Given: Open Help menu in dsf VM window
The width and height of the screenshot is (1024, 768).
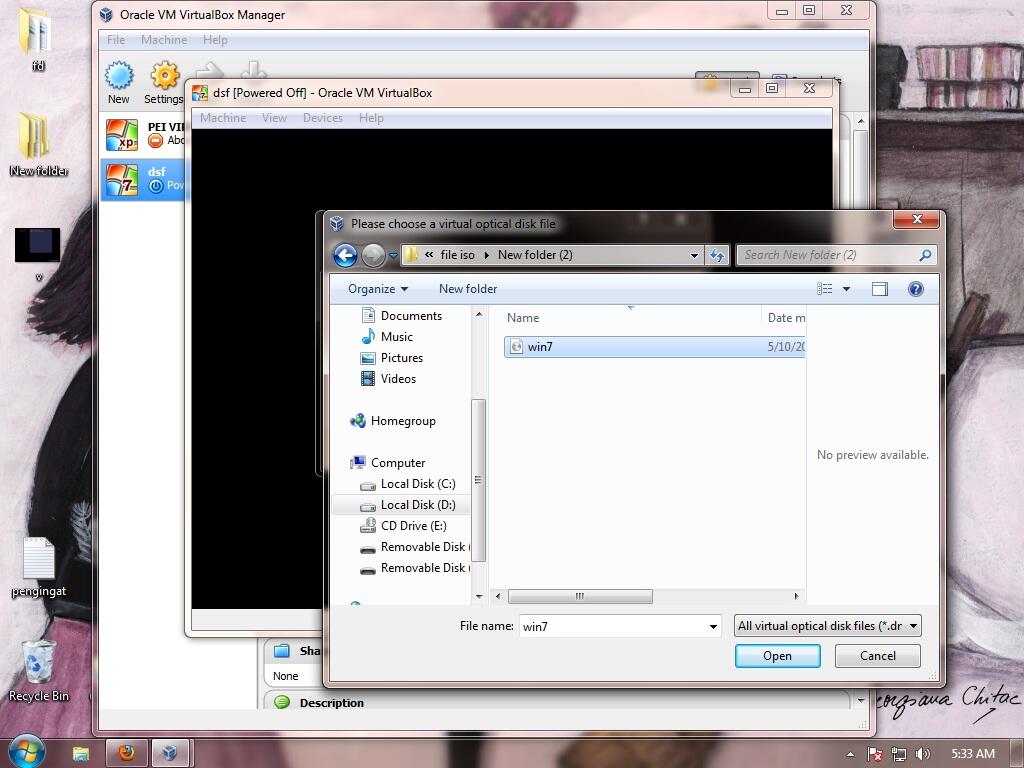Looking at the screenshot, I should [x=371, y=118].
